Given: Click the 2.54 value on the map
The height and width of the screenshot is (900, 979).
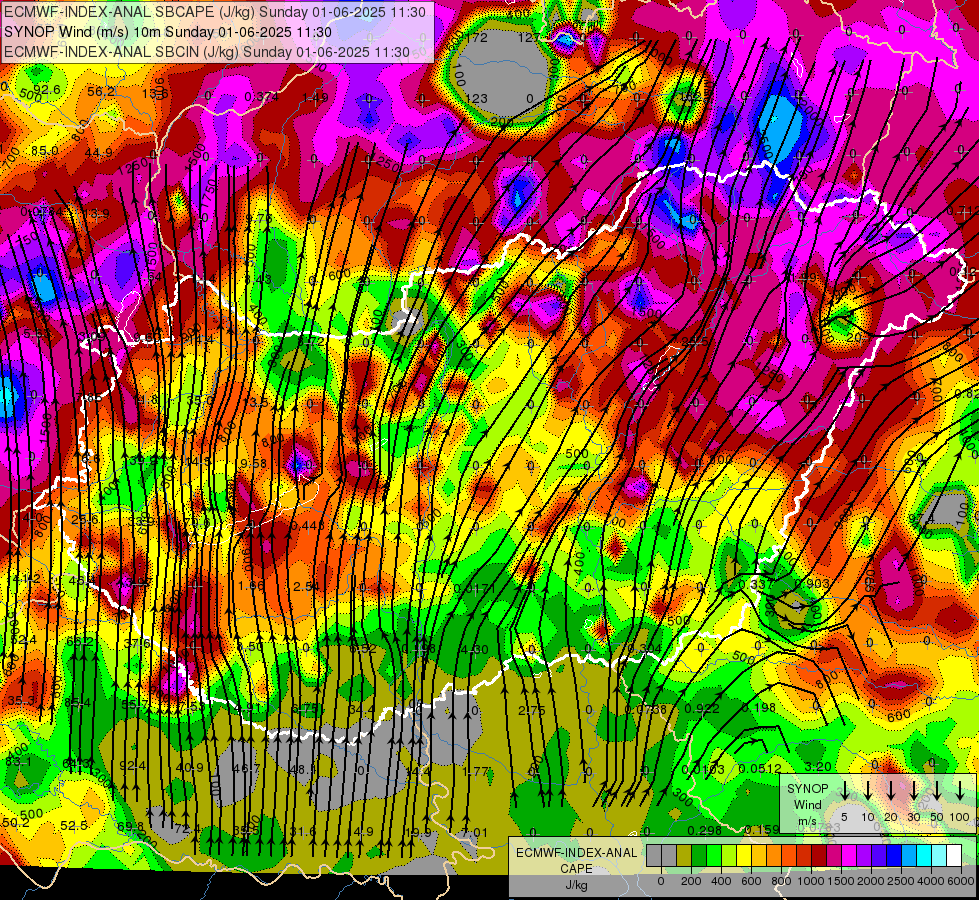Looking at the screenshot, I should [307, 586].
